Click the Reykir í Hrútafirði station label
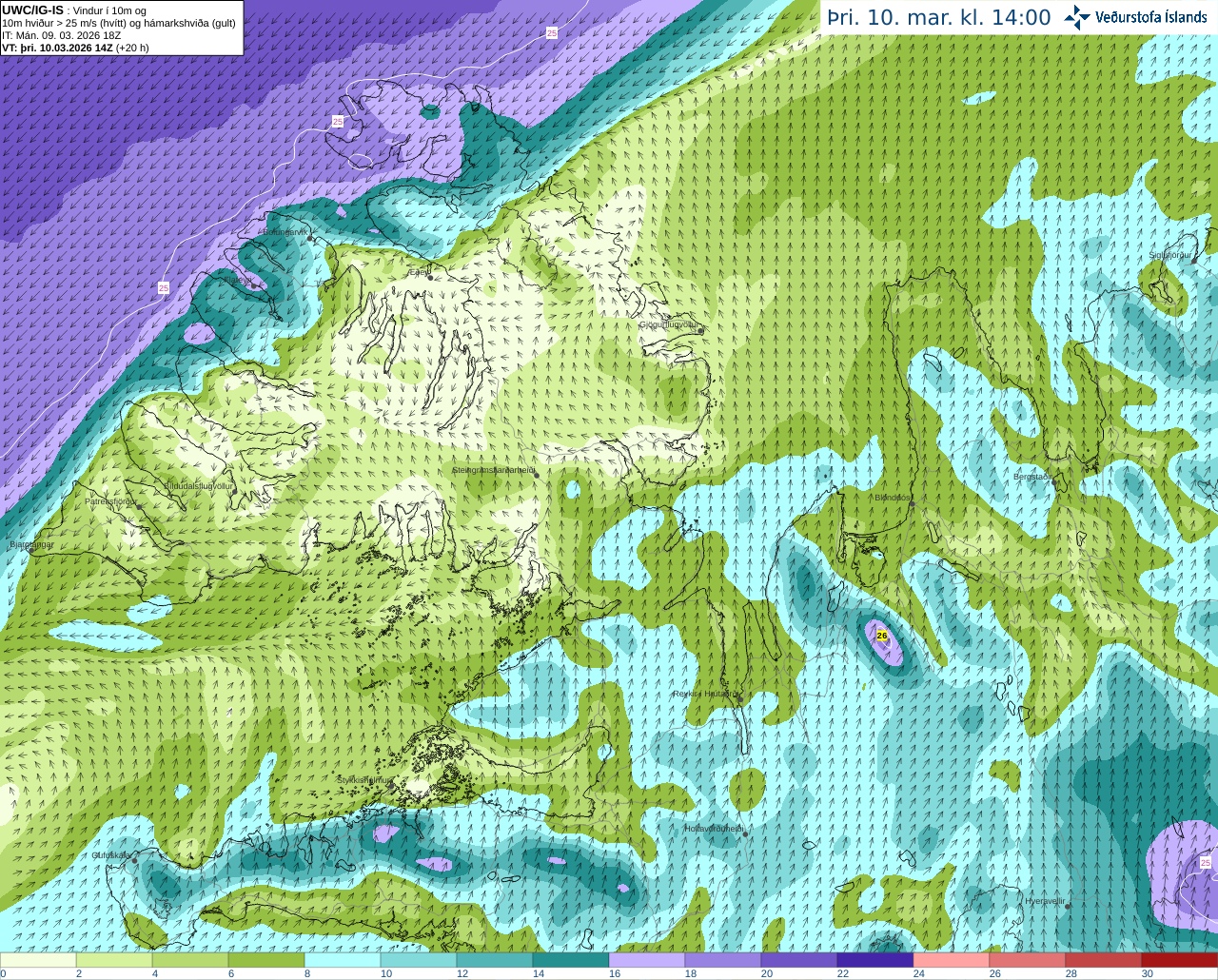 [x=705, y=694]
